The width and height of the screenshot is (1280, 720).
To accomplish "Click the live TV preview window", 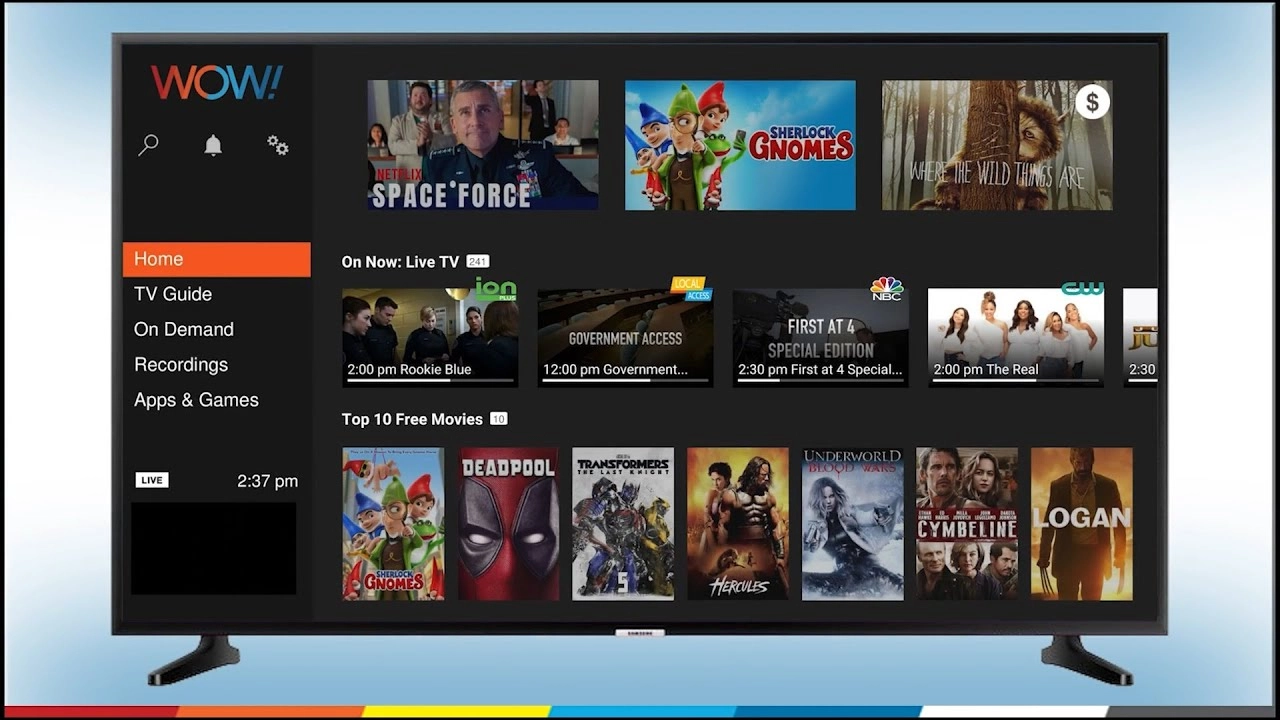I will coord(214,548).
